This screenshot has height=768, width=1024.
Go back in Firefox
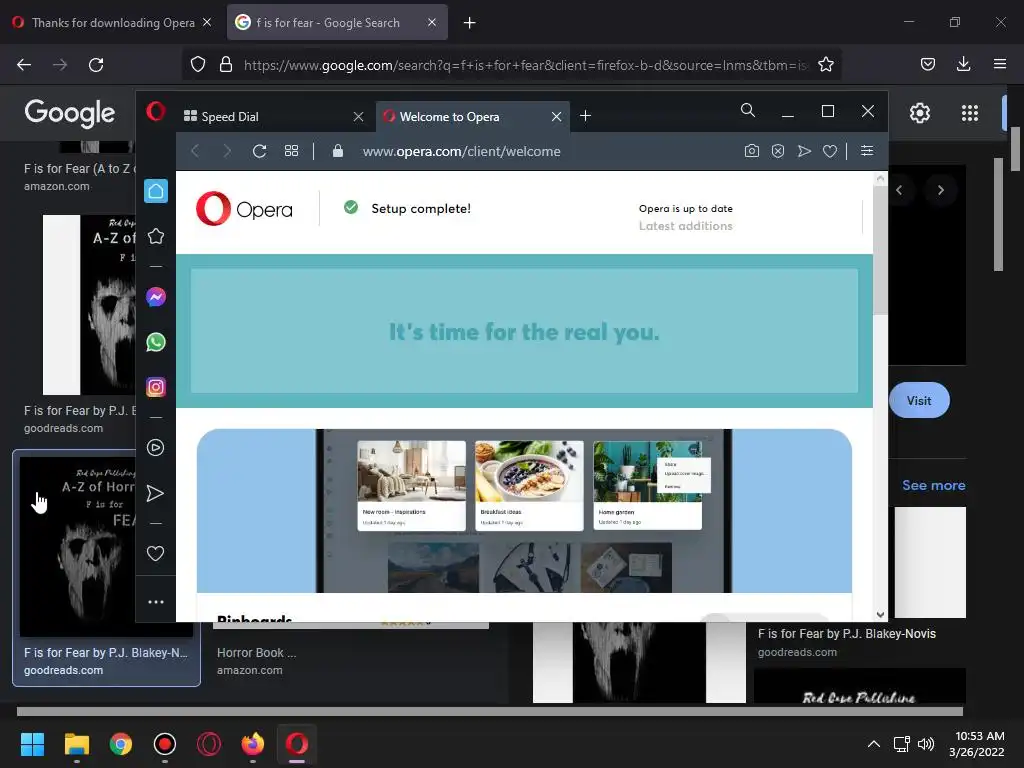pos(24,65)
